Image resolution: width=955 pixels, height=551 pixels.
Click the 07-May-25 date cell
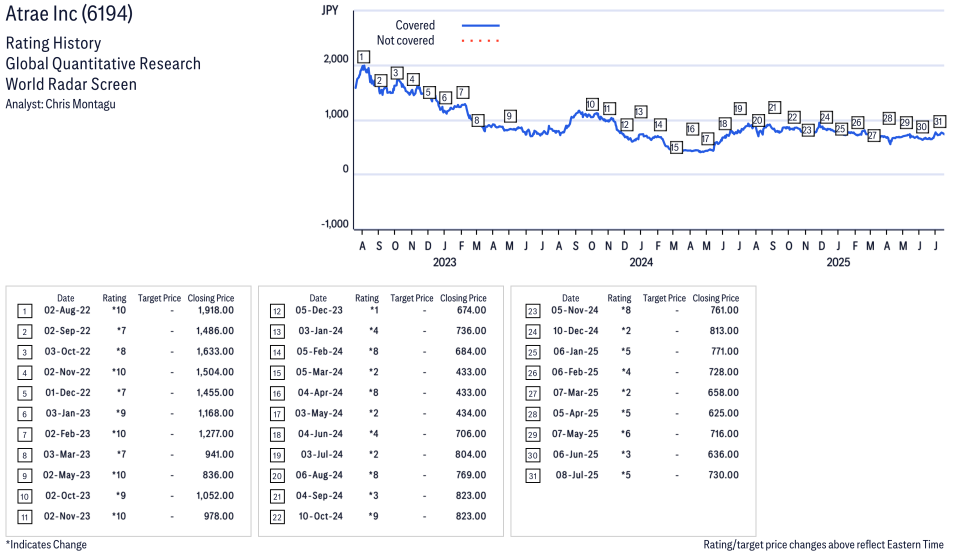click(x=575, y=434)
